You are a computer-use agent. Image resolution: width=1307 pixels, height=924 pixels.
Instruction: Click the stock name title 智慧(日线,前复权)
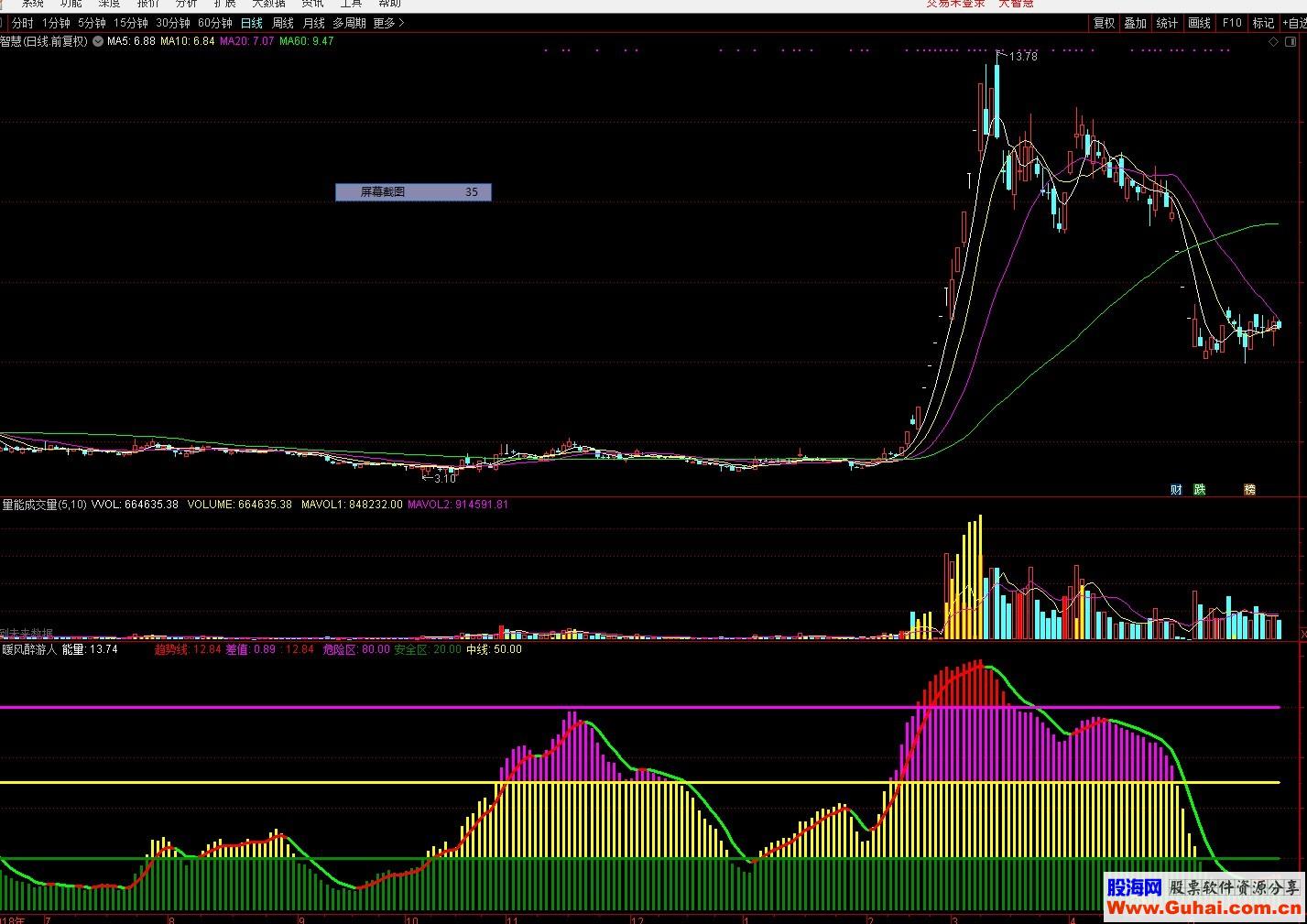pos(44,41)
